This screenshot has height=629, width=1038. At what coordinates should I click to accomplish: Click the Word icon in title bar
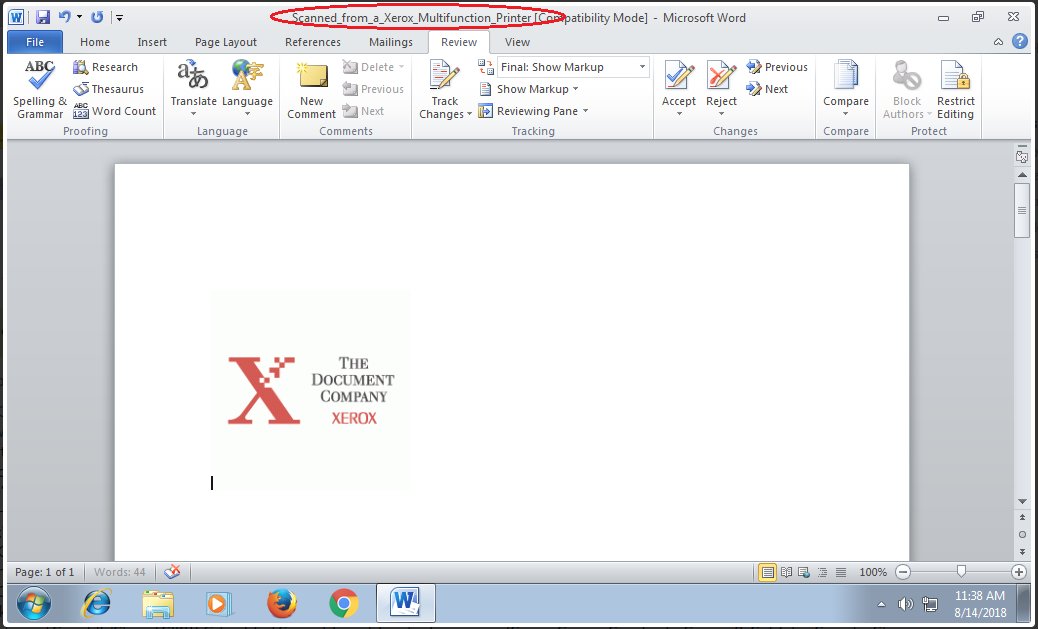(16, 17)
